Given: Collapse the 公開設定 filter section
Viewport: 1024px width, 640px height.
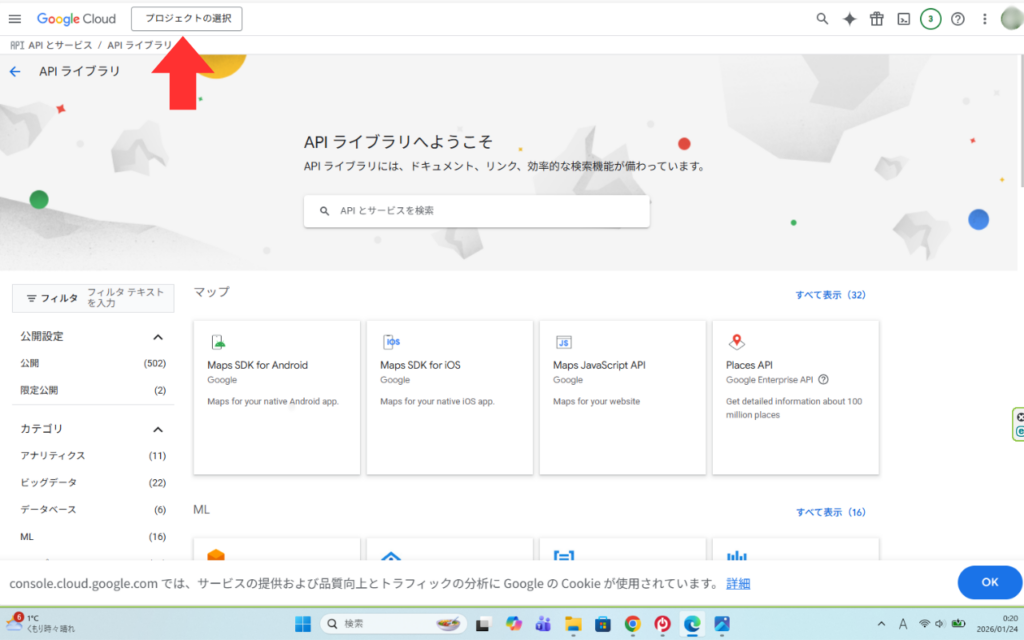Looking at the screenshot, I should 157,337.
